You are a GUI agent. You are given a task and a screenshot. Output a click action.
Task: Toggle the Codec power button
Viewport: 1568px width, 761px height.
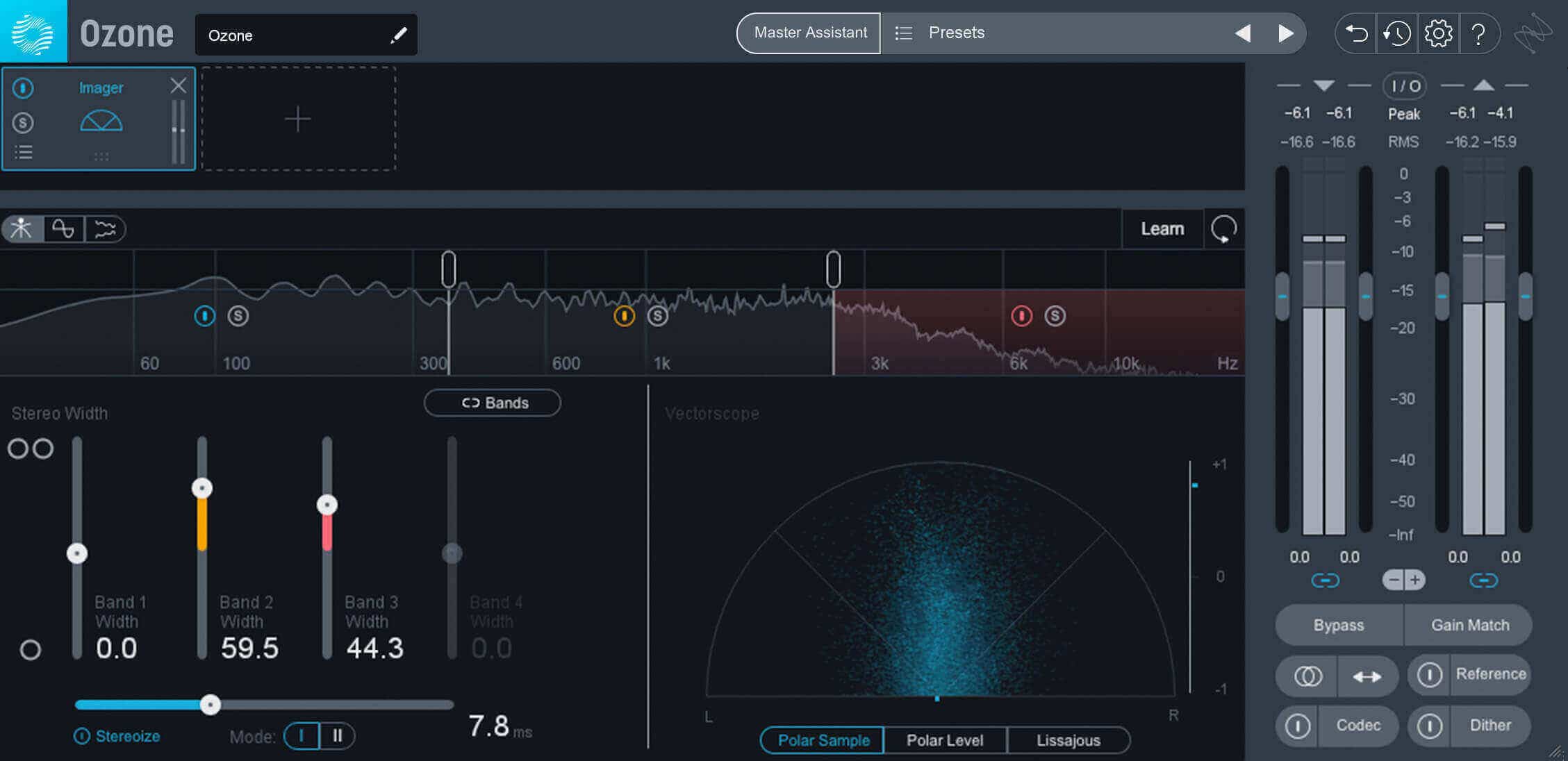1298,726
